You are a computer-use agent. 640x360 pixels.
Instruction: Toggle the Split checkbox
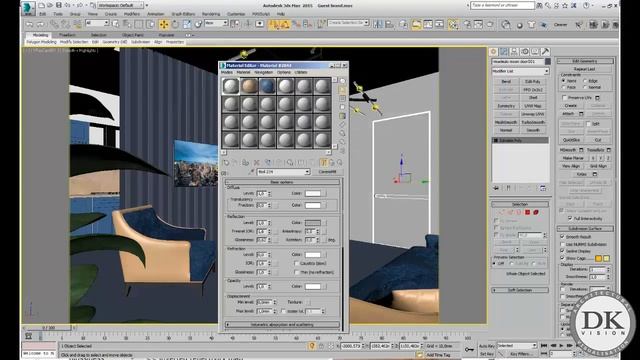588,124
